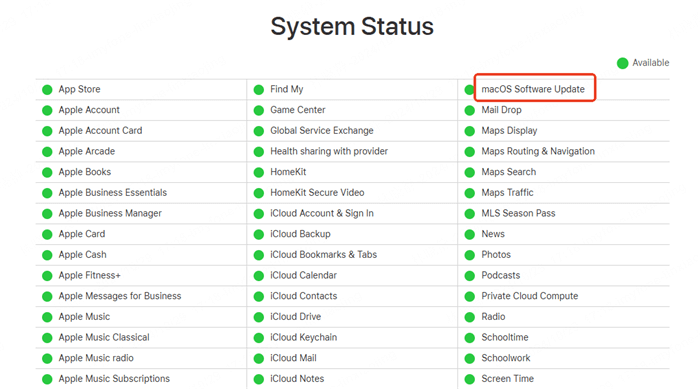Click iCloud Account & Sign In label
The image size is (700, 389).
pos(322,213)
